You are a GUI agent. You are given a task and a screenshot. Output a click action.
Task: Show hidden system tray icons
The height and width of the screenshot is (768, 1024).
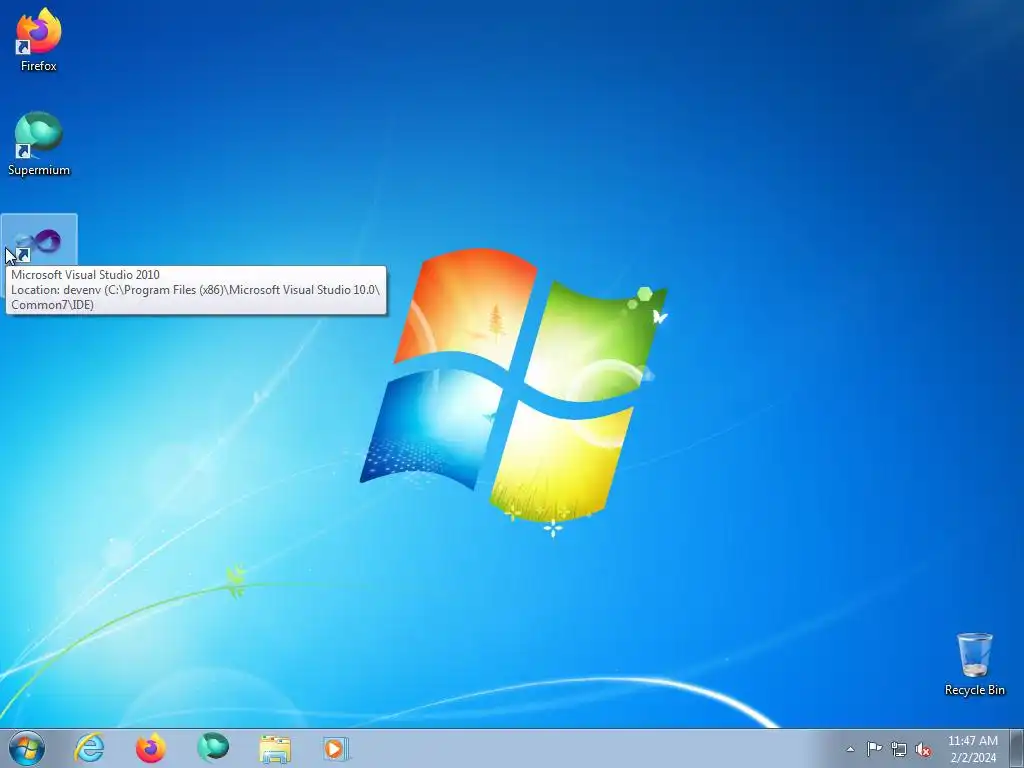[x=850, y=749]
